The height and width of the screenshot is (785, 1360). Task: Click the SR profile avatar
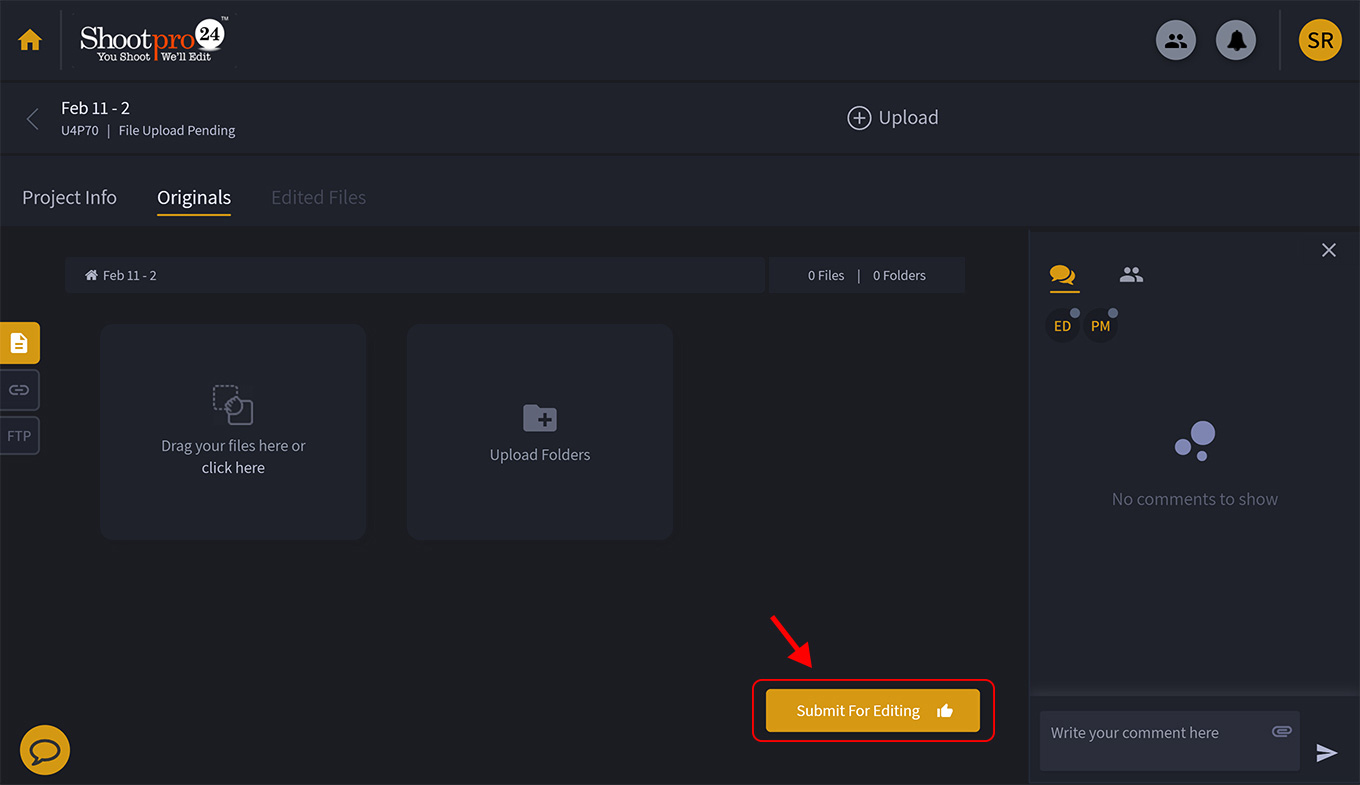tap(1320, 40)
